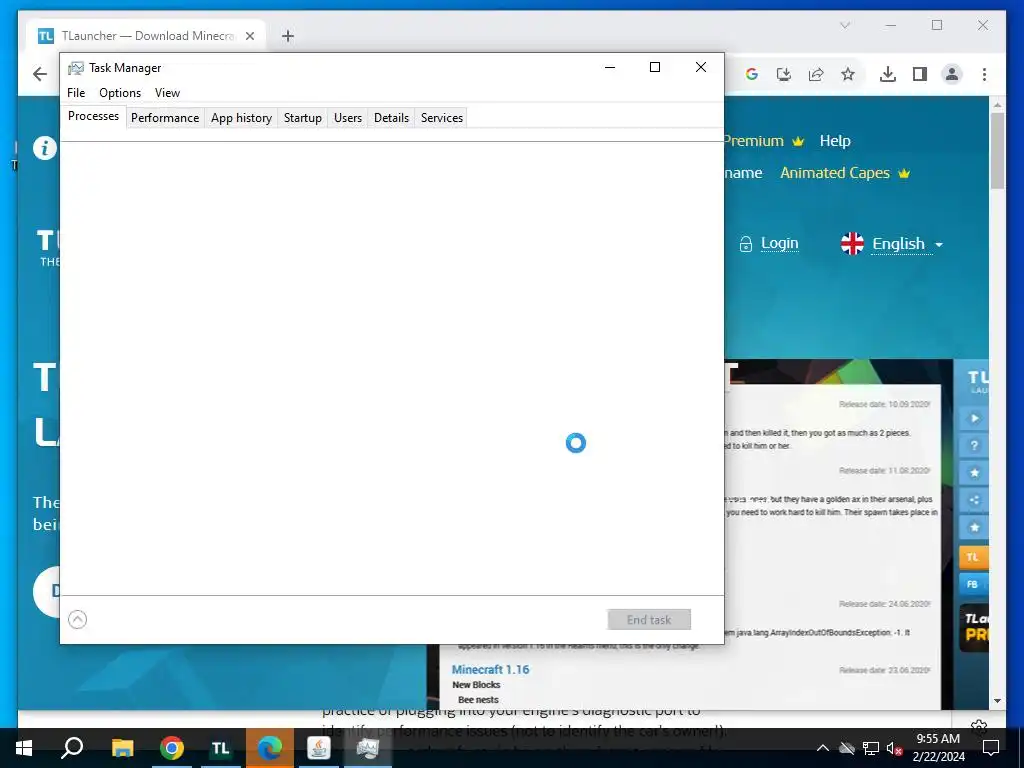Open the Chrome profile menu

952,74
